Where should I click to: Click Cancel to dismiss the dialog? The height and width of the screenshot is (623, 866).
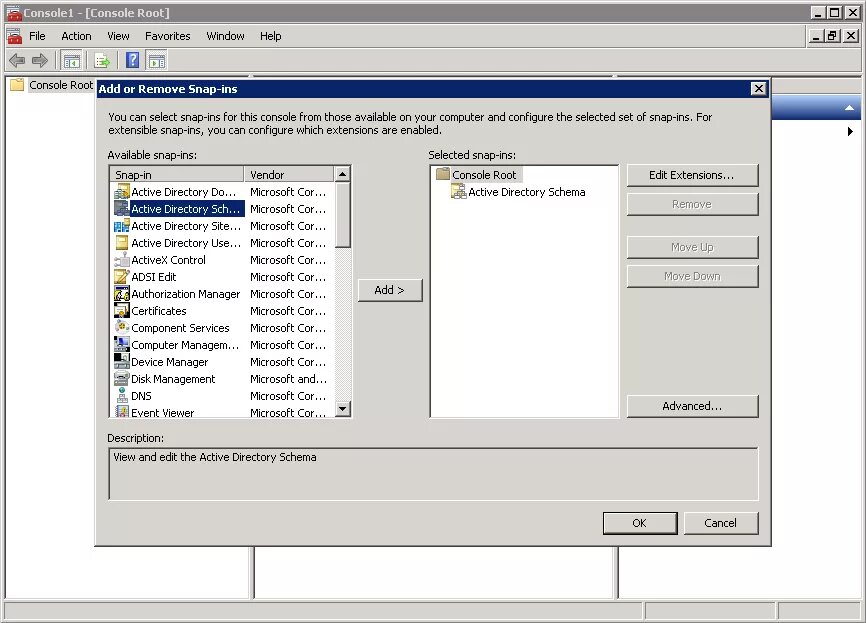(721, 523)
